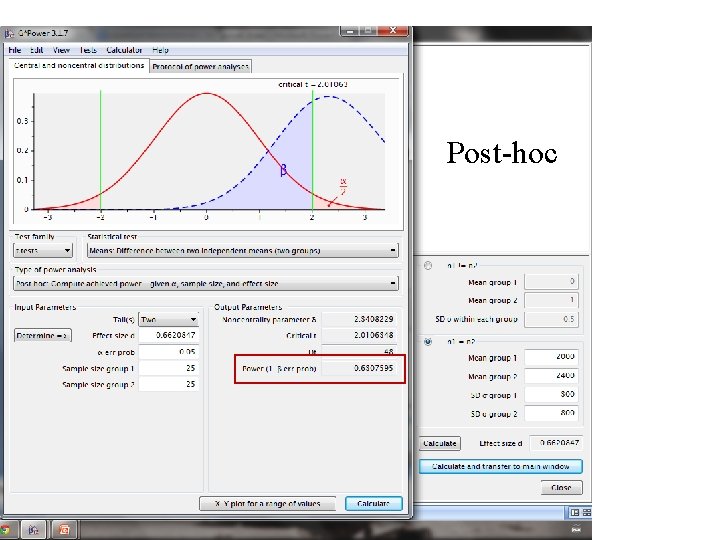Click the side panel Effect size d value

(x=557, y=443)
